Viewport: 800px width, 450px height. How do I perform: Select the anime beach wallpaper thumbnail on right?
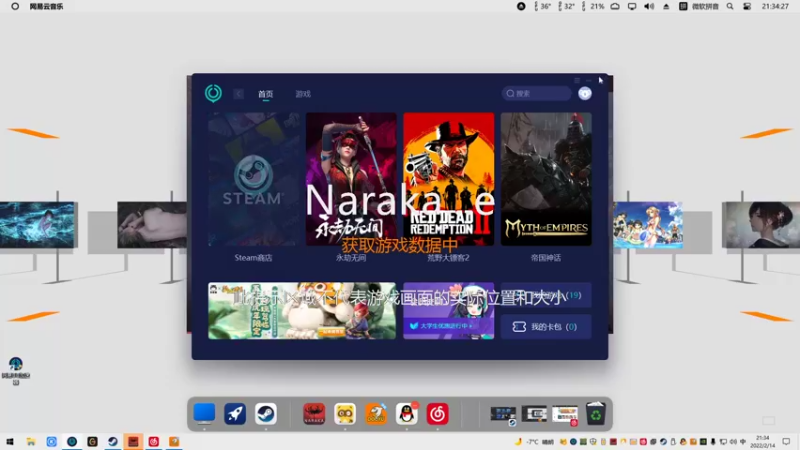click(x=648, y=225)
